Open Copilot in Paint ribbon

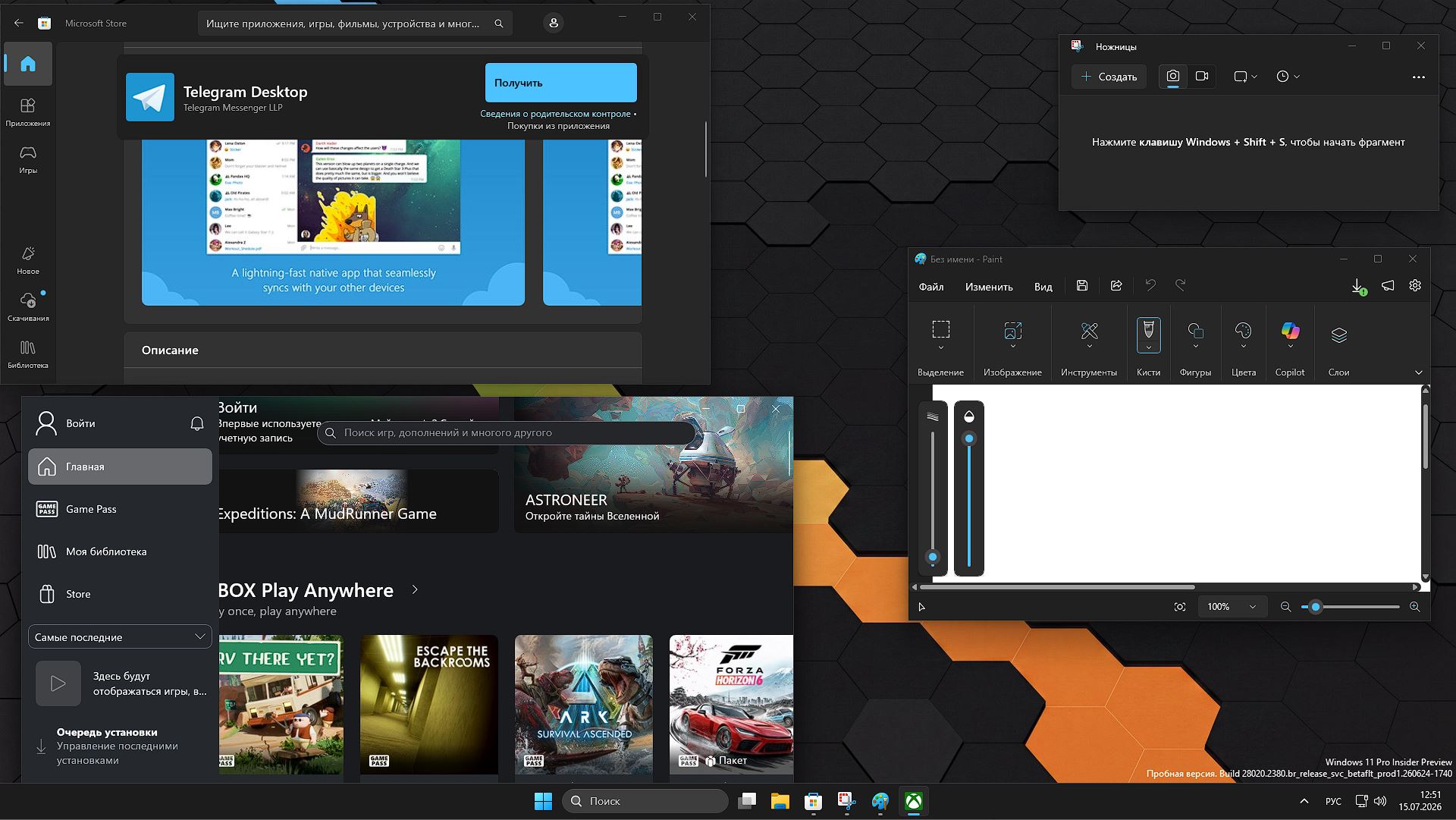[1290, 335]
